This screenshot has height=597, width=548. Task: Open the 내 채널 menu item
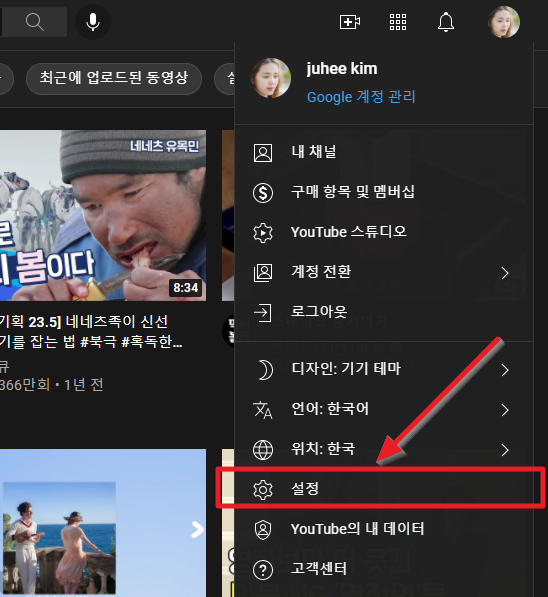tap(384, 152)
